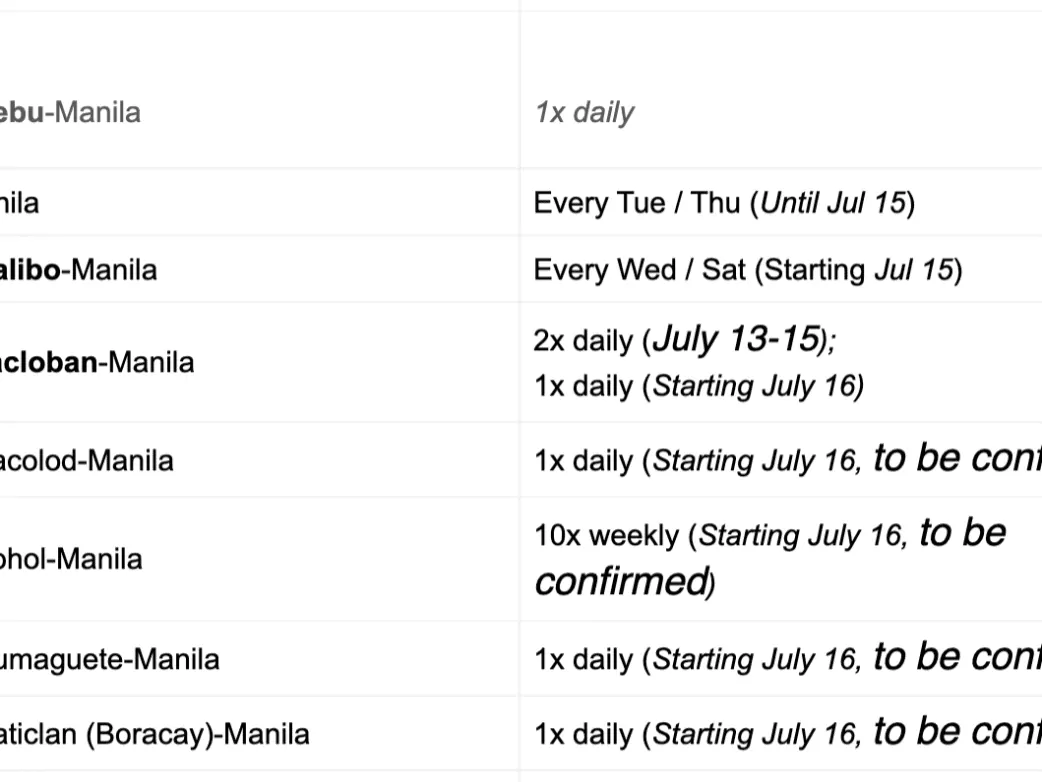This screenshot has height=782, width=1042.
Task: Select the Bohol-Manila route cell
Action: (70, 559)
